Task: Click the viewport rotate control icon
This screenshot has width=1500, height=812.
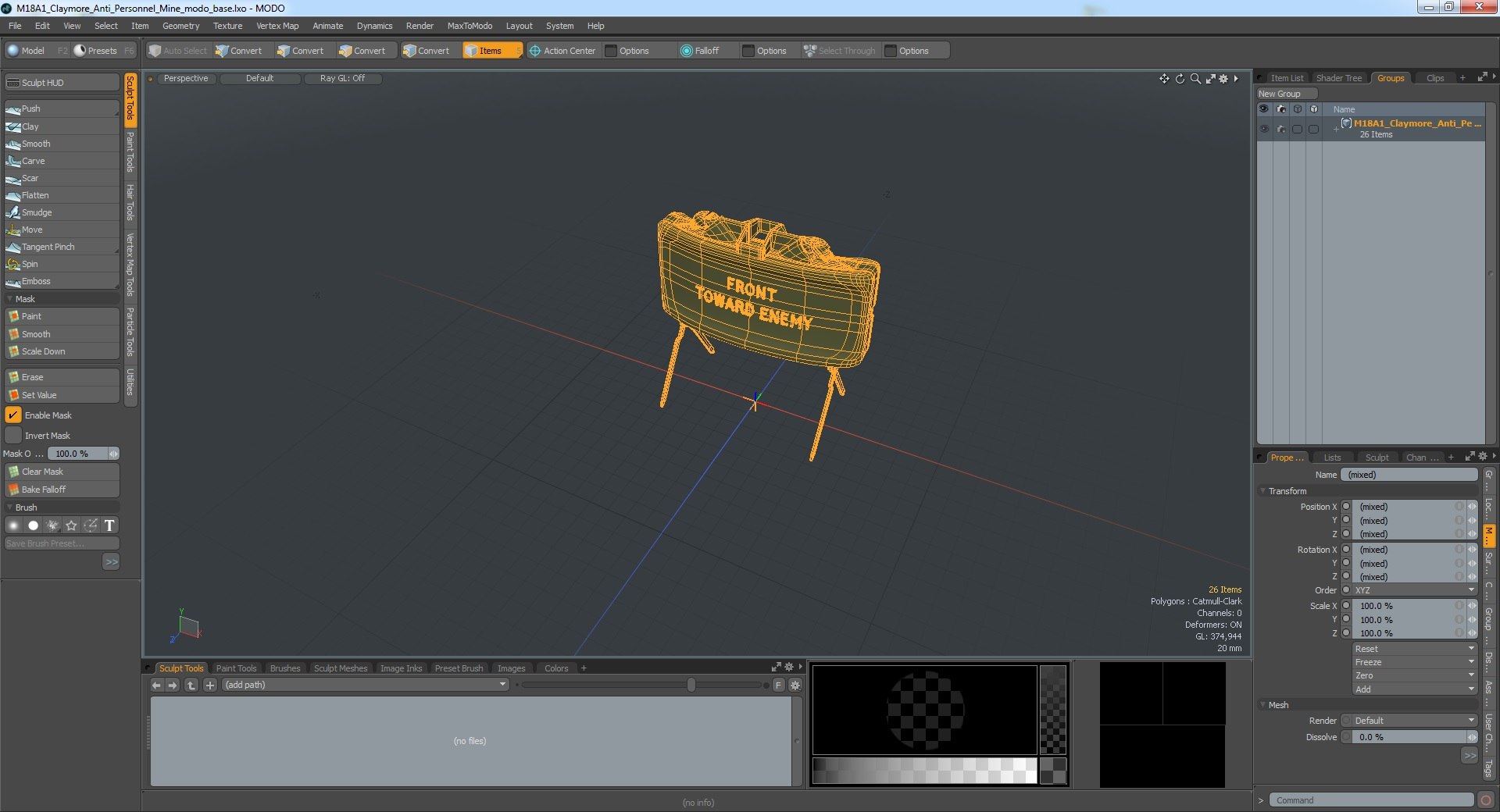Action: click(x=1180, y=79)
